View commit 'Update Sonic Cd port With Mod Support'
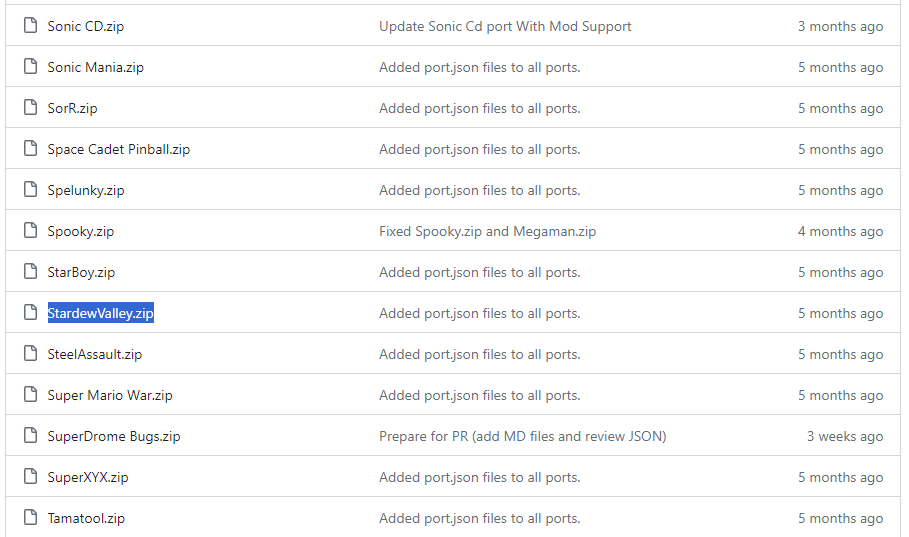The image size is (909, 537). coord(505,26)
